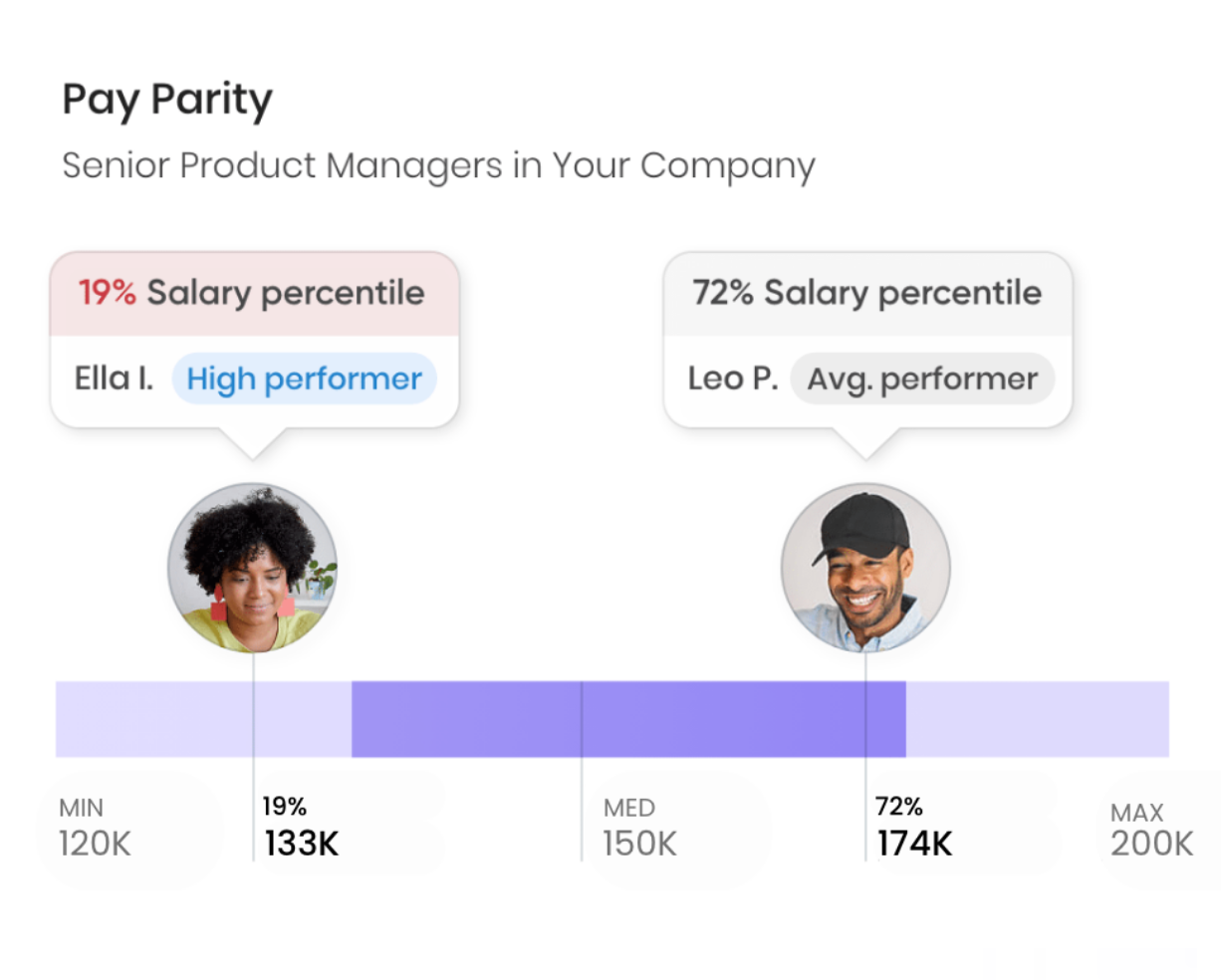Click the MAX 200K label

pos(1151,830)
